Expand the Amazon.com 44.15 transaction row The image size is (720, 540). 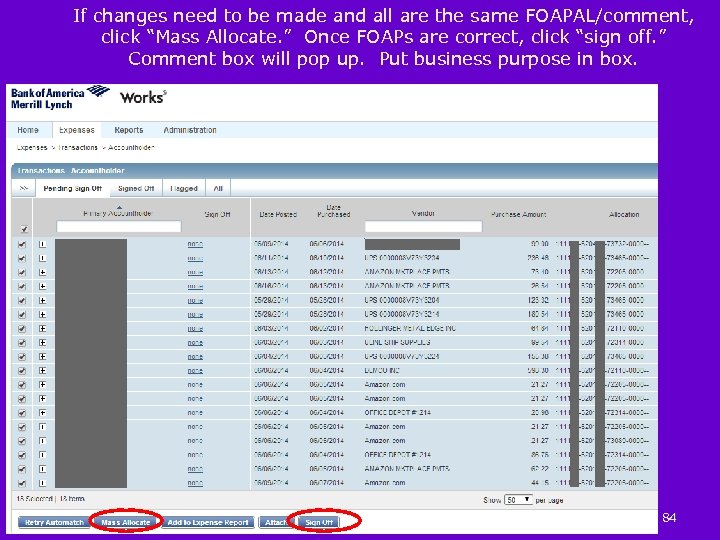pos(42,483)
